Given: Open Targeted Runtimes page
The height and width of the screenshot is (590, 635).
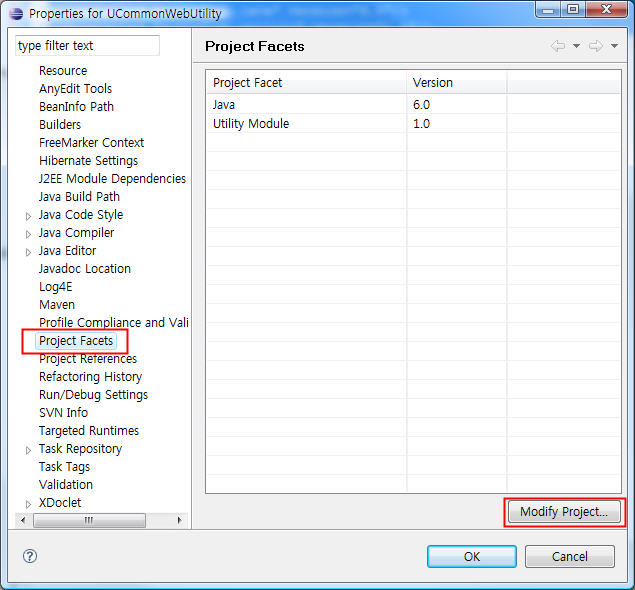Looking at the screenshot, I should point(89,430).
